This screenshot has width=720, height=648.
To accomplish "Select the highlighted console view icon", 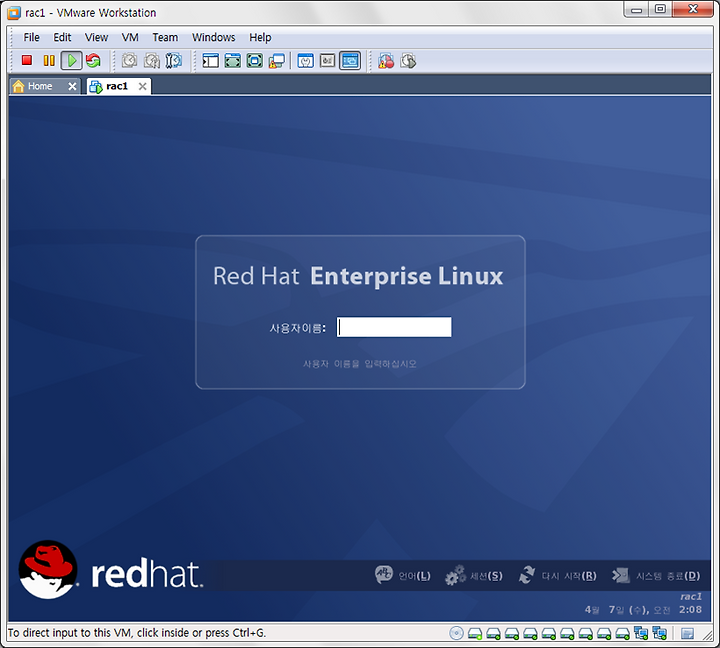I will 350,60.
